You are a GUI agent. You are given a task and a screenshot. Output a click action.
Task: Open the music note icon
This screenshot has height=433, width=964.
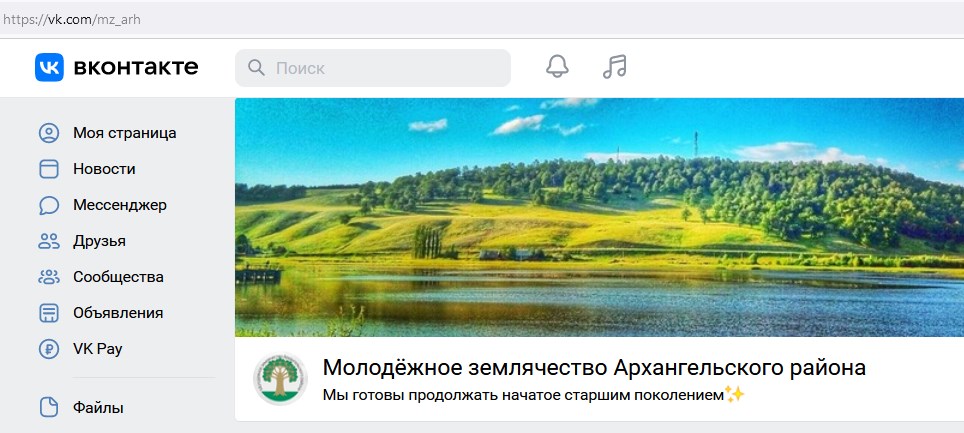click(x=614, y=66)
